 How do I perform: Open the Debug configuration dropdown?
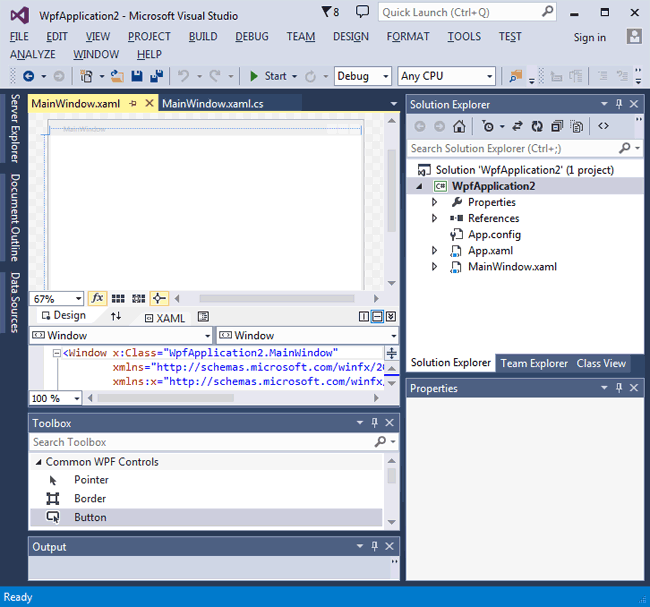[363, 76]
